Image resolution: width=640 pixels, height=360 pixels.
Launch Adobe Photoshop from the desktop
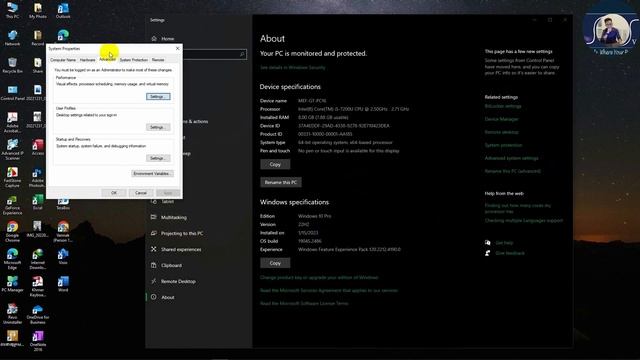coord(38,177)
